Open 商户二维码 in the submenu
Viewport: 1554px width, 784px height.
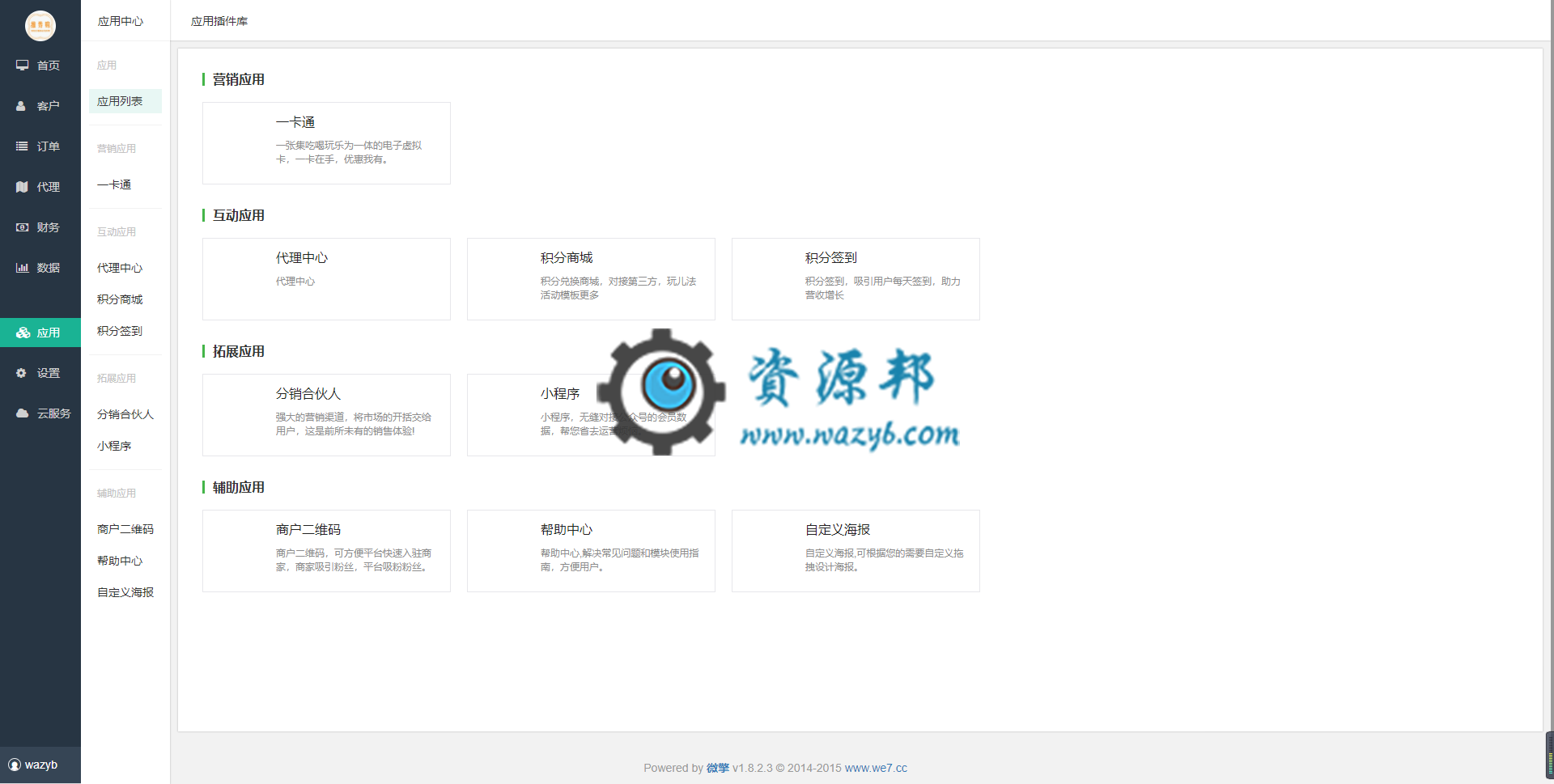tap(125, 529)
